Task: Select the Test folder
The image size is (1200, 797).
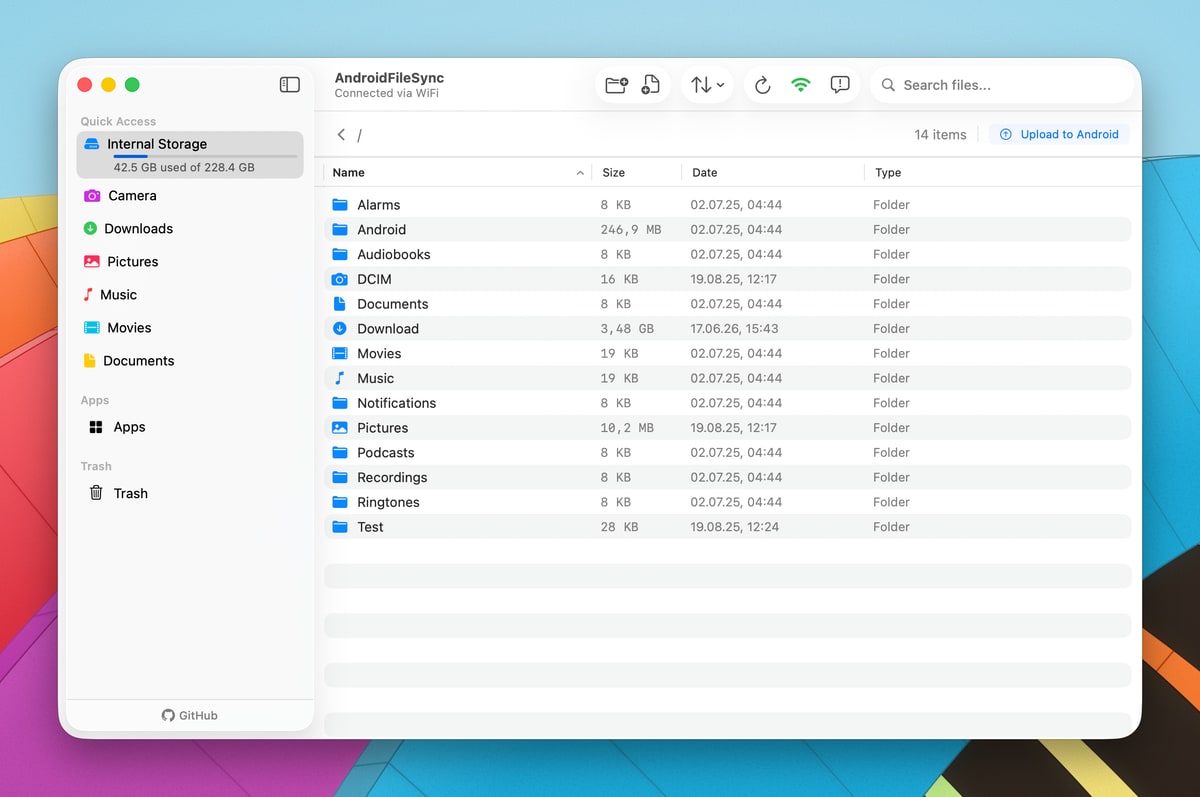Action: (x=728, y=527)
